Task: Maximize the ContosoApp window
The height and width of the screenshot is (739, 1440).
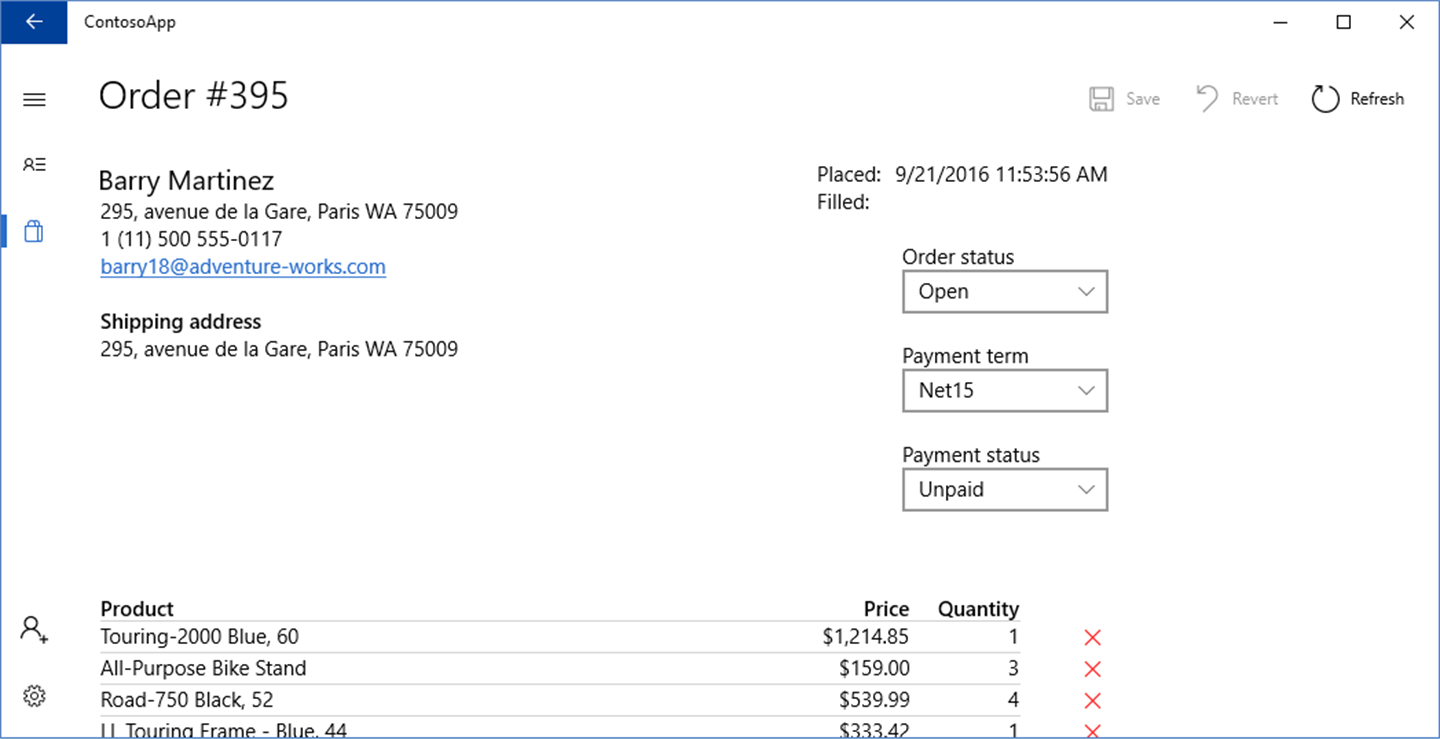Action: tap(1344, 22)
